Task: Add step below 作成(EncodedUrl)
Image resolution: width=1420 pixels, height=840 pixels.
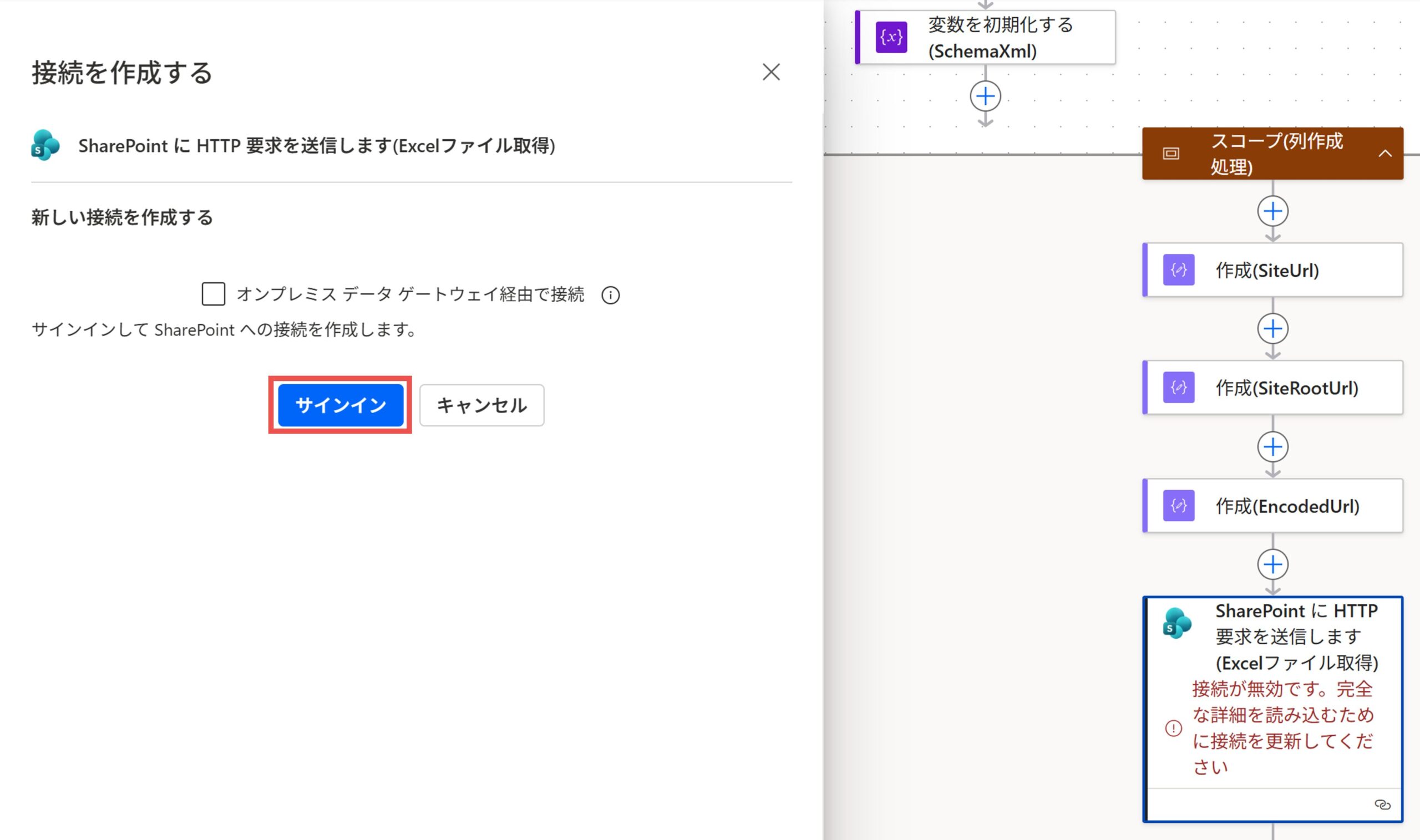Action: click(x=1273, y=564)
